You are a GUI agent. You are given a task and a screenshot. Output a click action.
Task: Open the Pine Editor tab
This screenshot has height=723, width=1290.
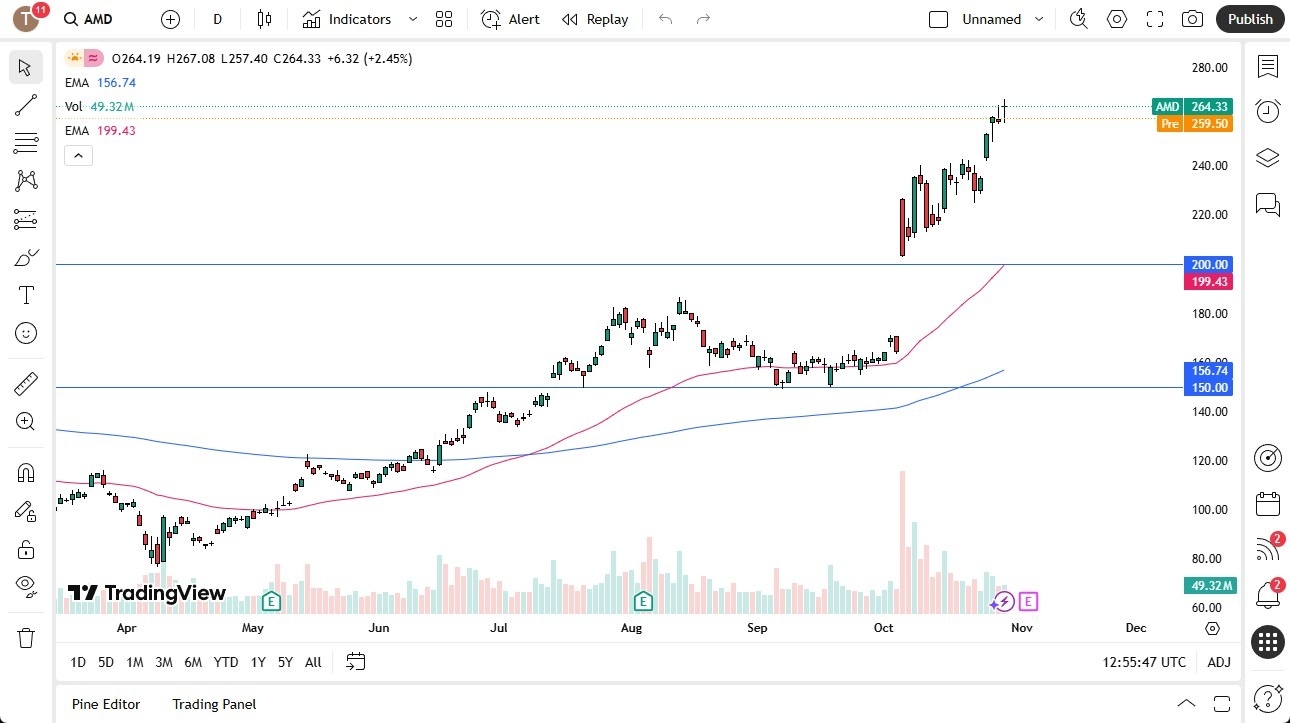pyautogui.click(x=105, y=704)
